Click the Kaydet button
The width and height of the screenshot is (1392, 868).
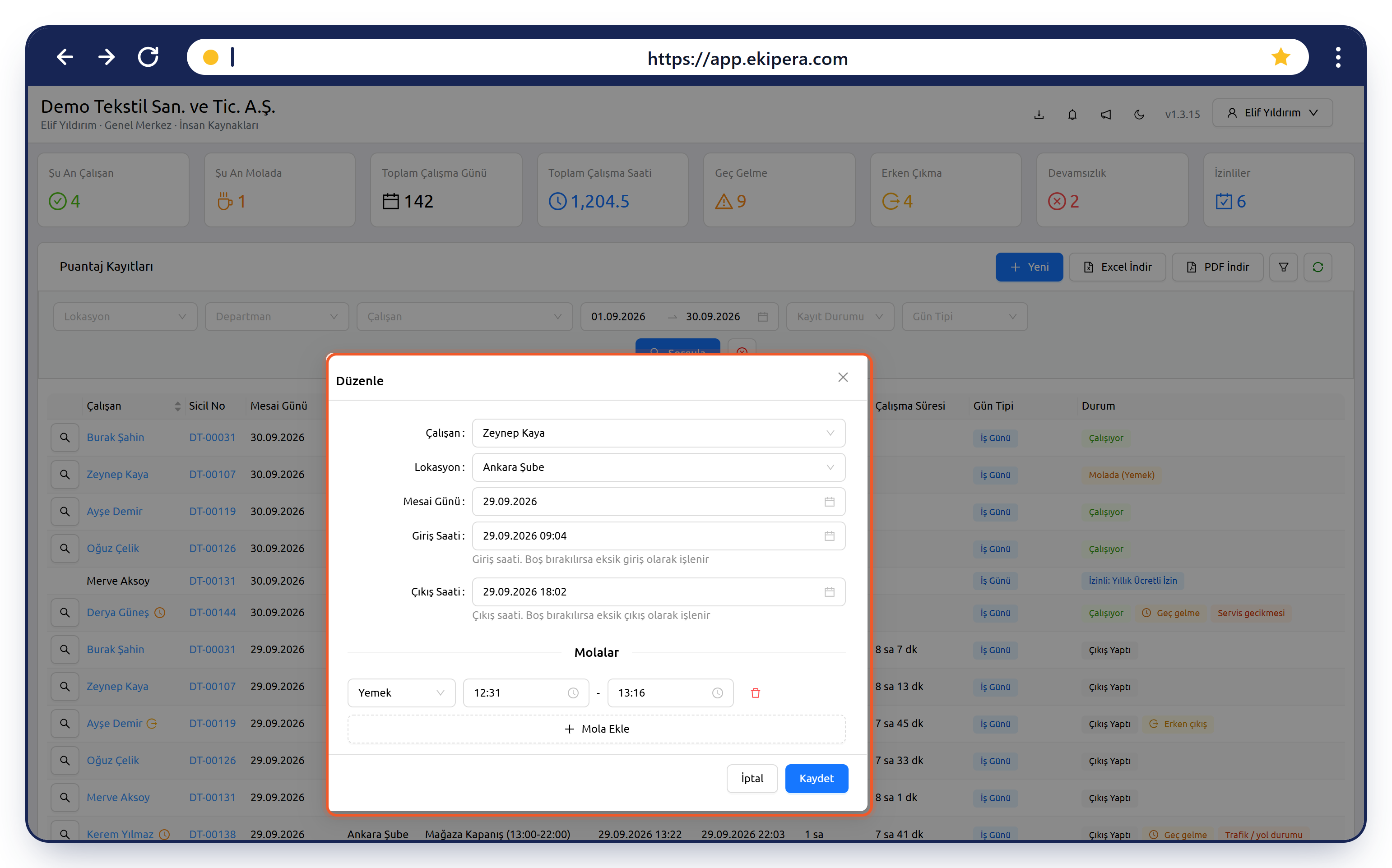(x=816, y=778)
